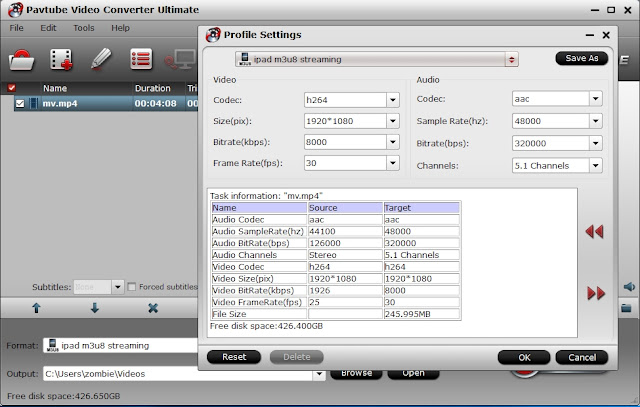The image size is (640, 407).
Task: Remove item with blue X icon
Action: [153, 308]
